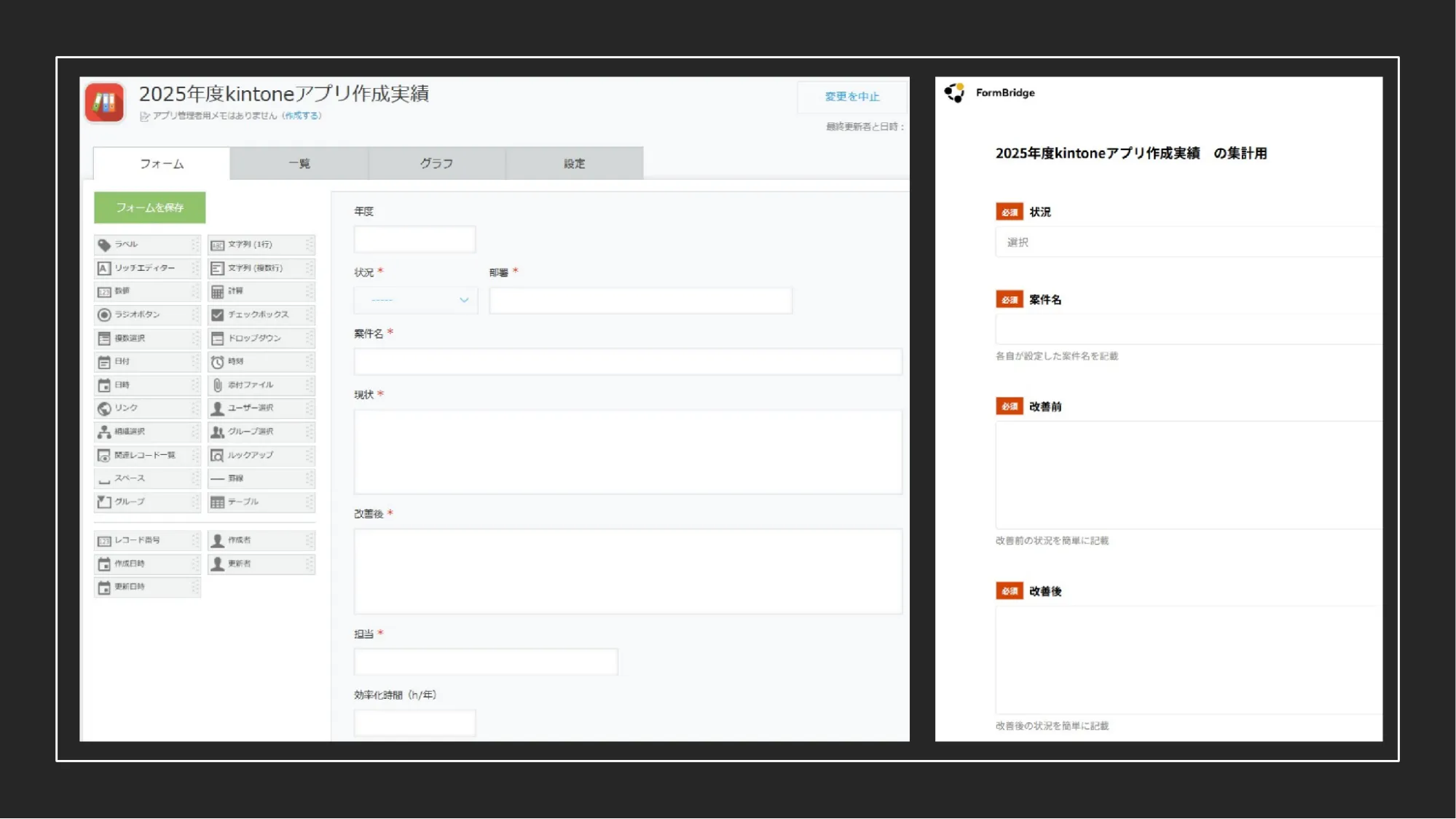This screenshot has height=819, width=1456.
Task: Open the 状況 選択 dropdown in FormBridge
Action: tap(1189, 242)
